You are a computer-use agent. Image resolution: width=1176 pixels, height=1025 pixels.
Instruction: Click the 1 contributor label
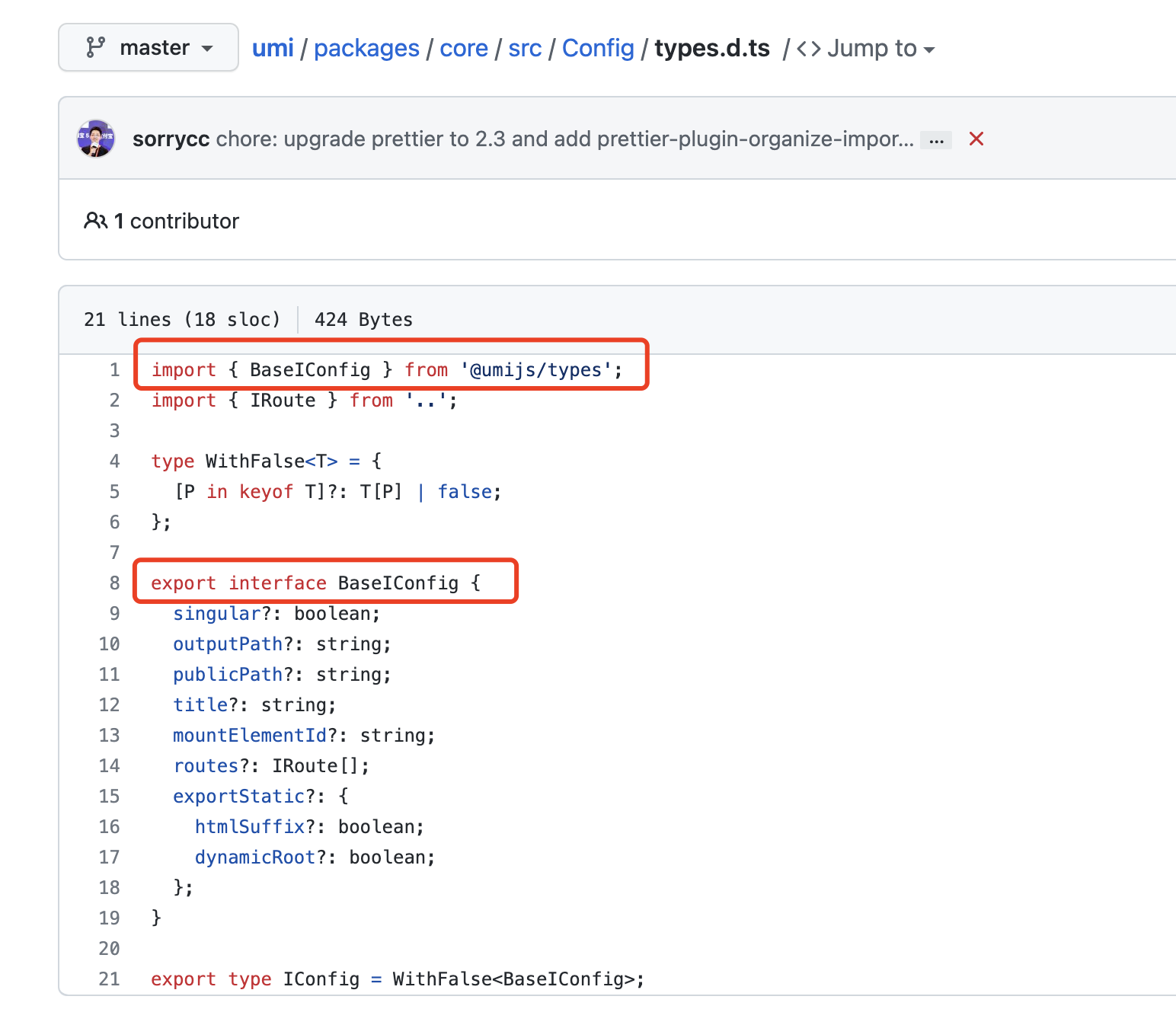[177, 221]
